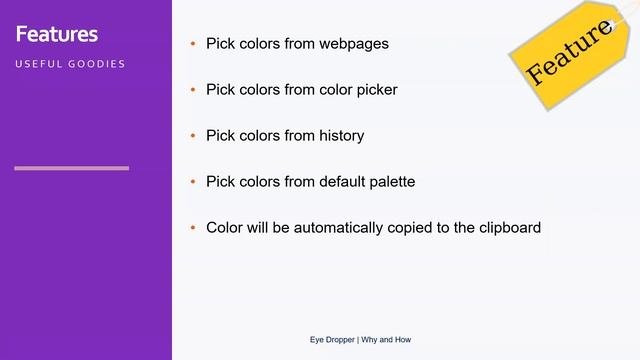Select the 'Pick colors from history' line
Screen dimensions: 640x360
click(285, 136)
